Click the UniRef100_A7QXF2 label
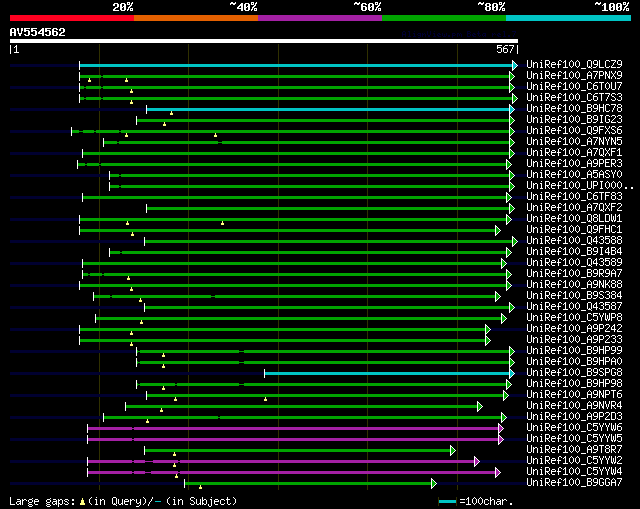The image size is (640, 509). pos(574,208)
